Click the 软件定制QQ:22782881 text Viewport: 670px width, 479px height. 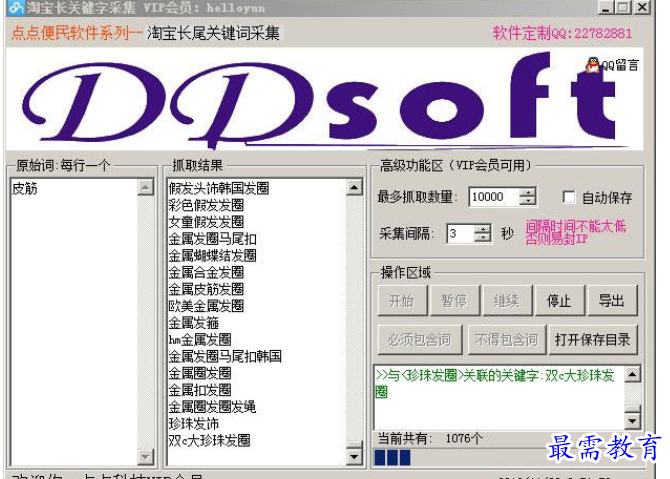(562, 33)
